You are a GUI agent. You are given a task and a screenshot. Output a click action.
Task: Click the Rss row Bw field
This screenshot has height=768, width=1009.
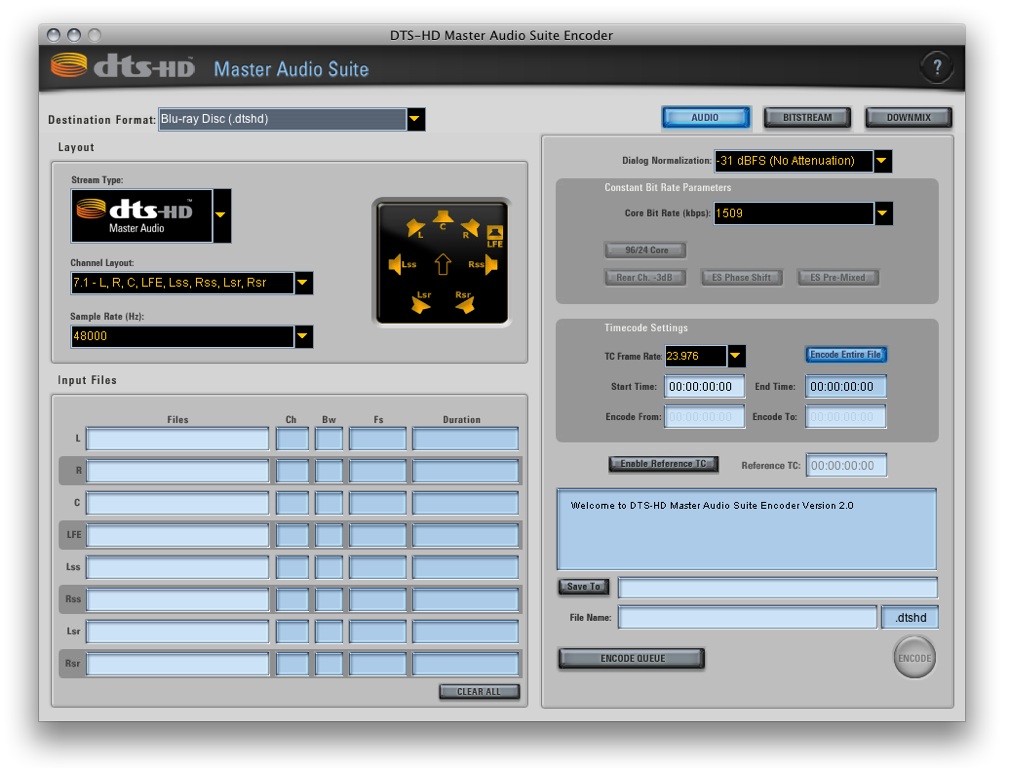coord(329,600)
